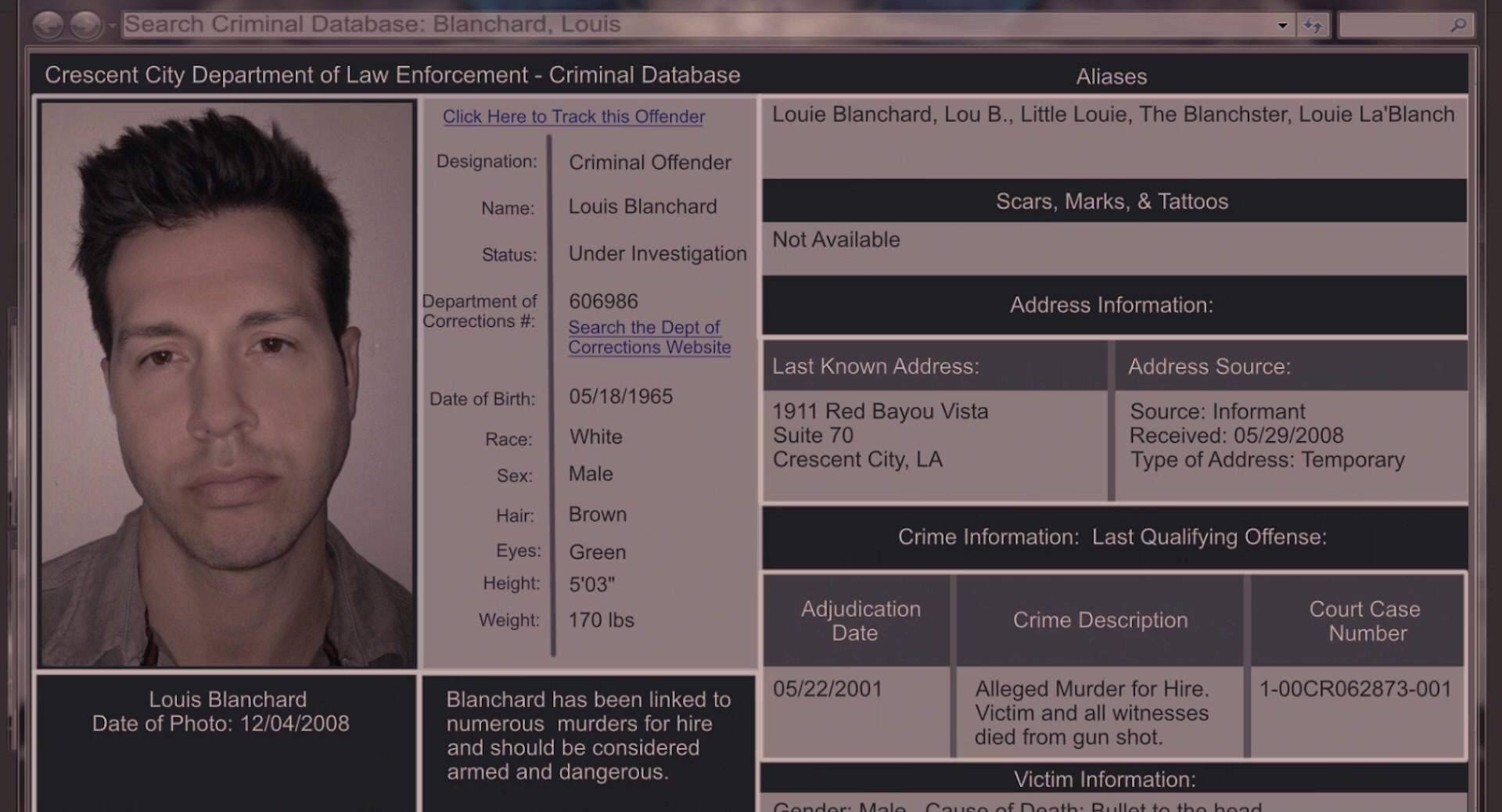Viewport: 1502px width, 812px height.
Task: Open the address bar history dropdown arrow
Action: [1282, 25]
